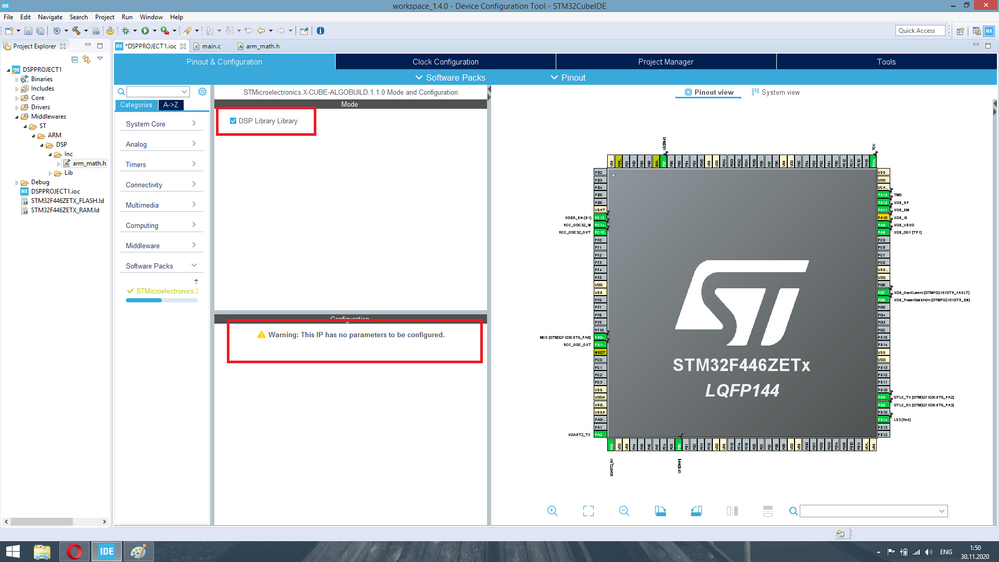Switch to Categories view toggle
Image resolution: width=999 pixels, height=562 pixels.
[x=136, y=105]
